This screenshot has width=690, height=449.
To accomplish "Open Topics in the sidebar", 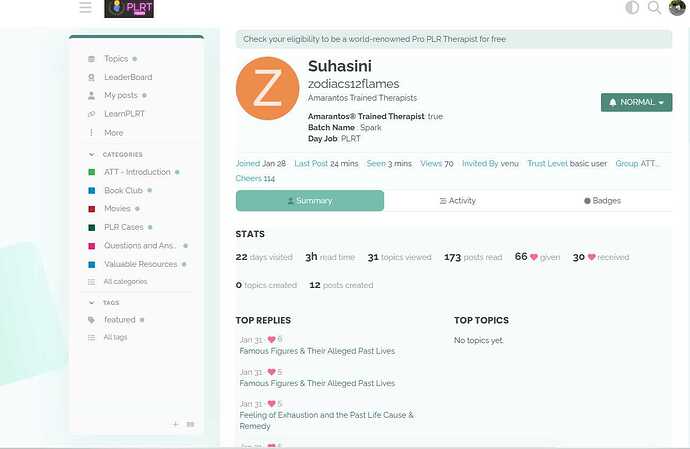I will click(x=116, y=59).
